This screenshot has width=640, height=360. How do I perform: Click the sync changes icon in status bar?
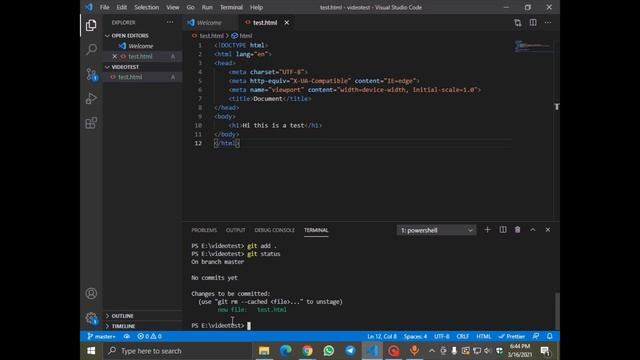coord(127,336)
